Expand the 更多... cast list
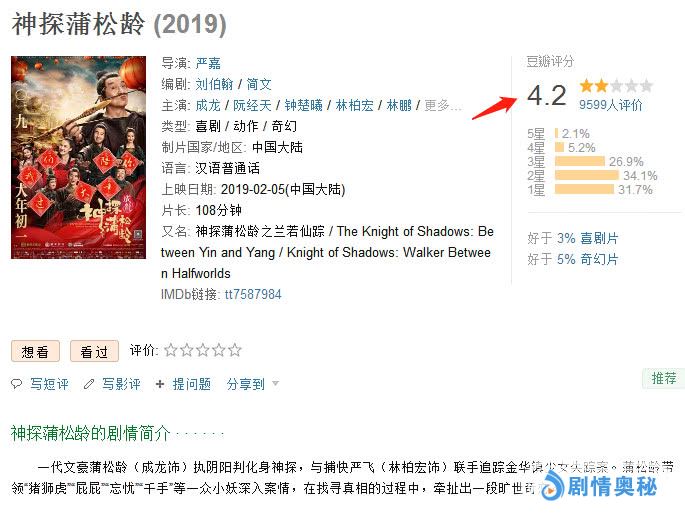Image resolution: width=685 pixels, height=516 pixels. 443,105
